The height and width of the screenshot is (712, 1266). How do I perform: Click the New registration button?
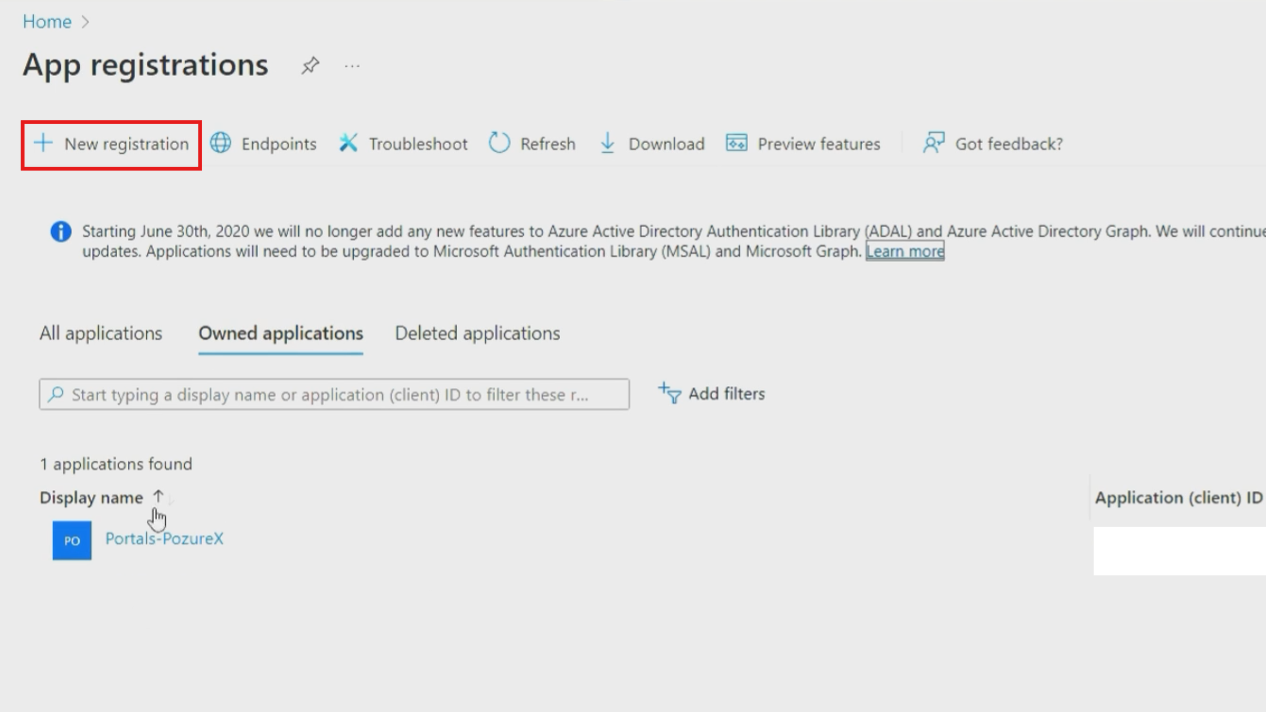111,144
